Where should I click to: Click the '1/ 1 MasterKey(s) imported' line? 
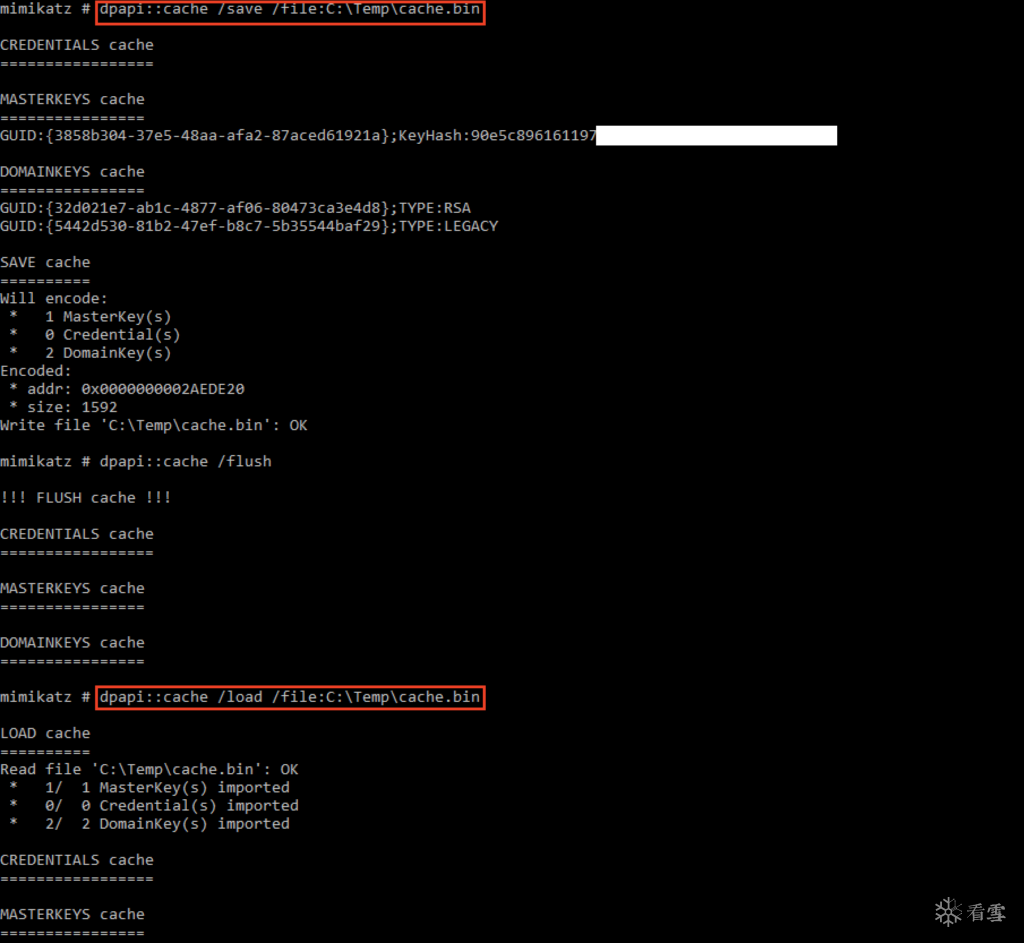[x=150, y=788]
